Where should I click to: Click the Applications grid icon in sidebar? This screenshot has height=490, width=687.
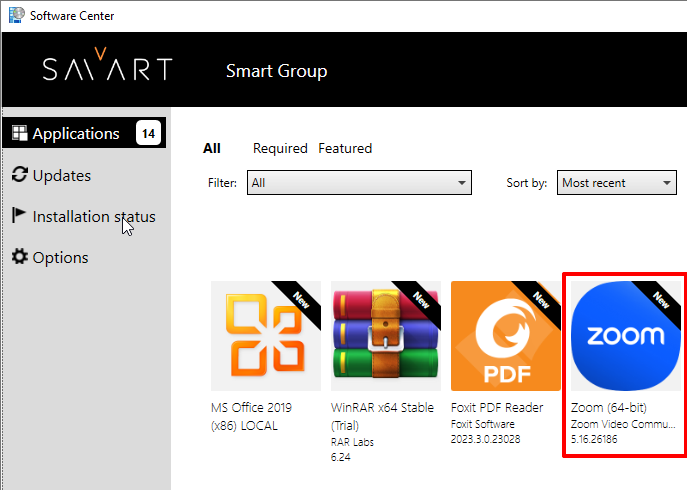[19, 134]
